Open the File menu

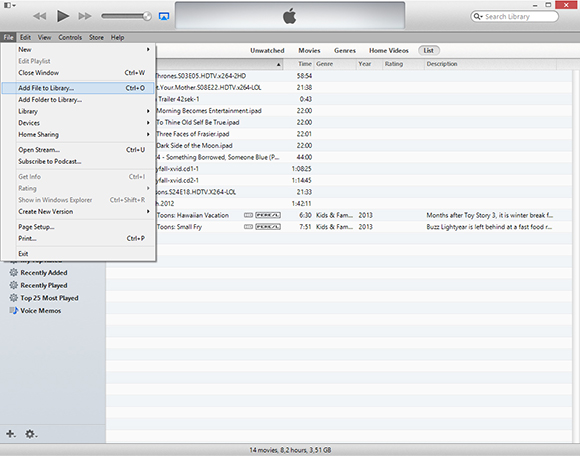coord(8,37)
